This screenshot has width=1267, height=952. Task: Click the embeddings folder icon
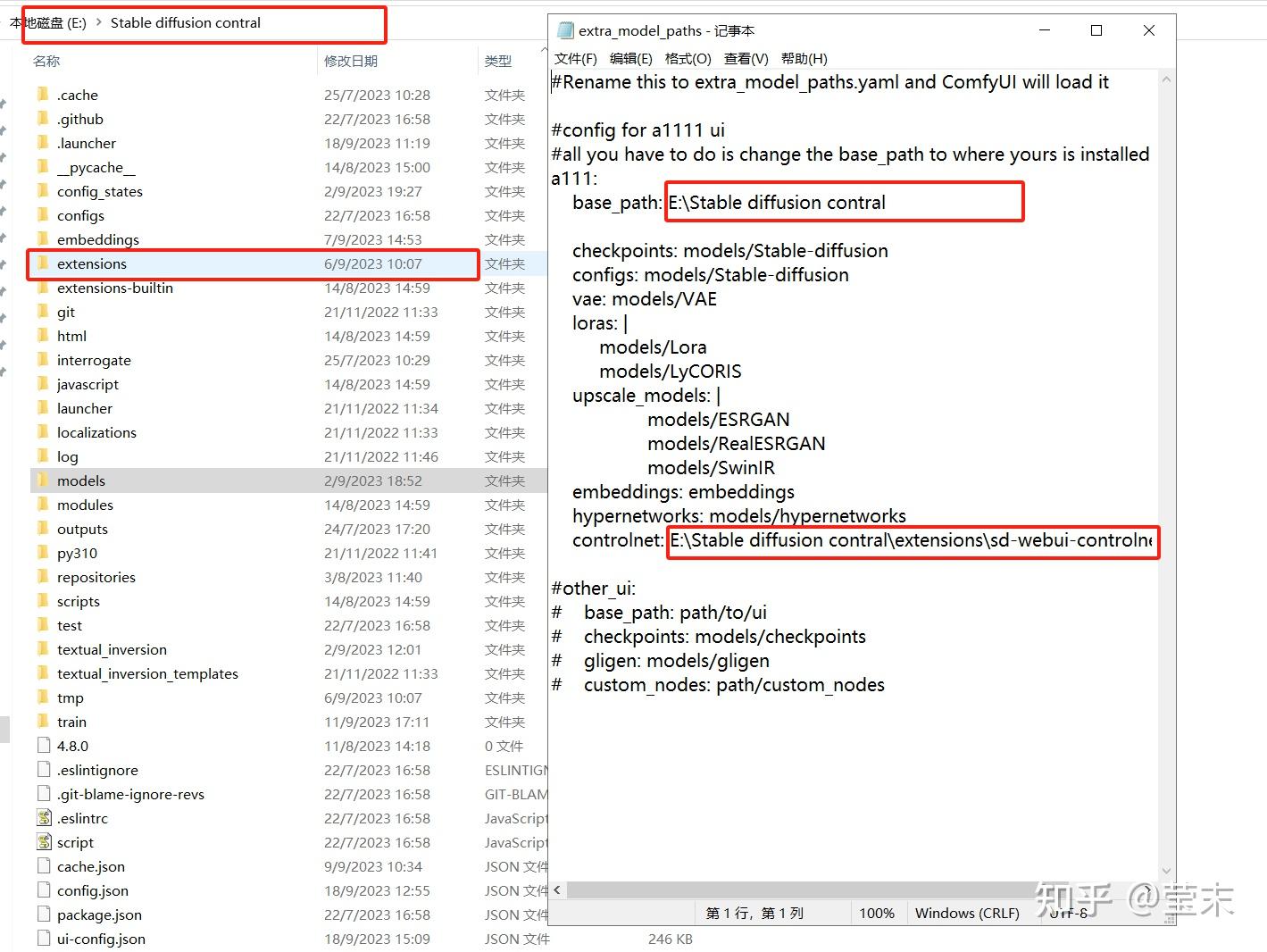pos(43,239)
